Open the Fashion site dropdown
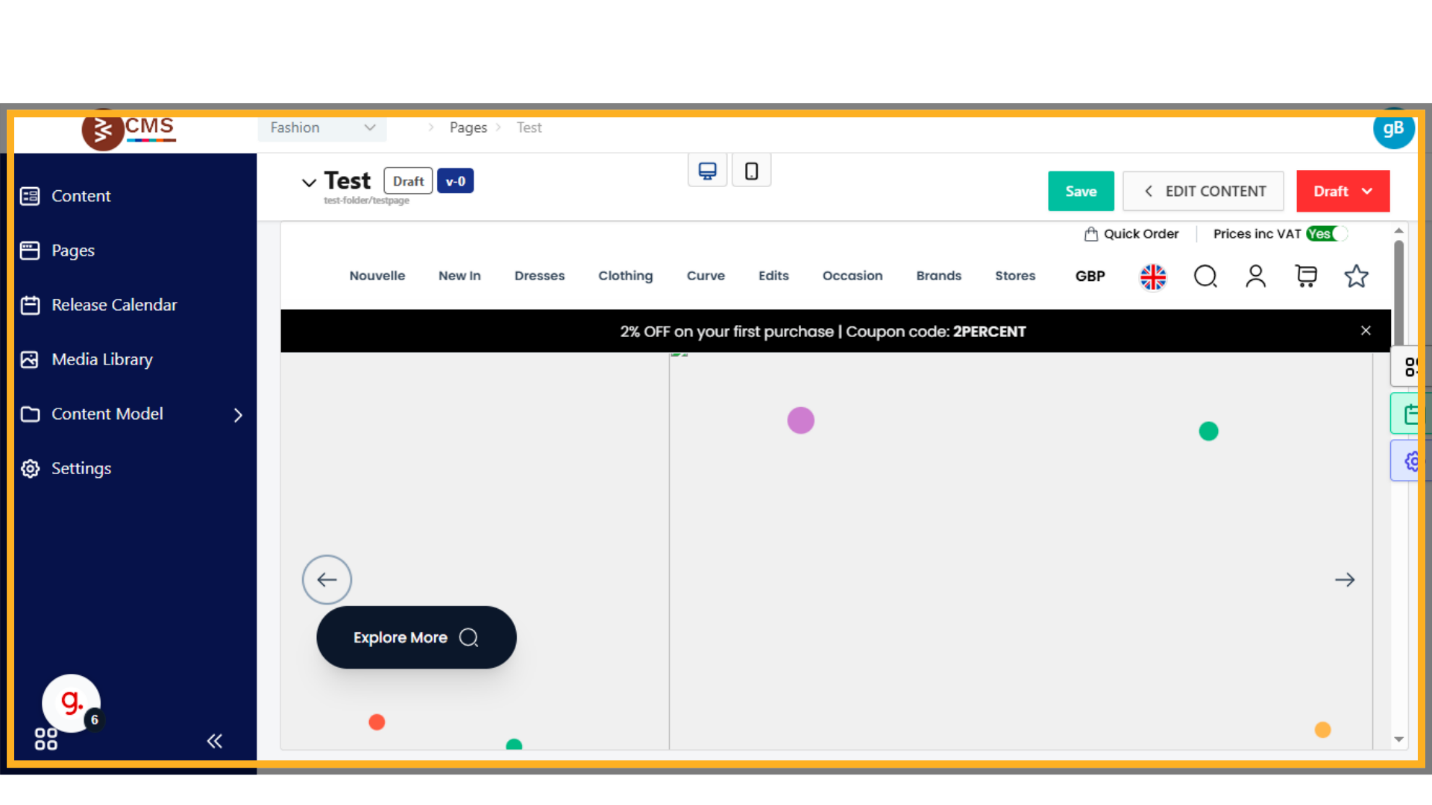This screenshot has height=805, width=1432. pyautogui.click(x=322, y=128)
